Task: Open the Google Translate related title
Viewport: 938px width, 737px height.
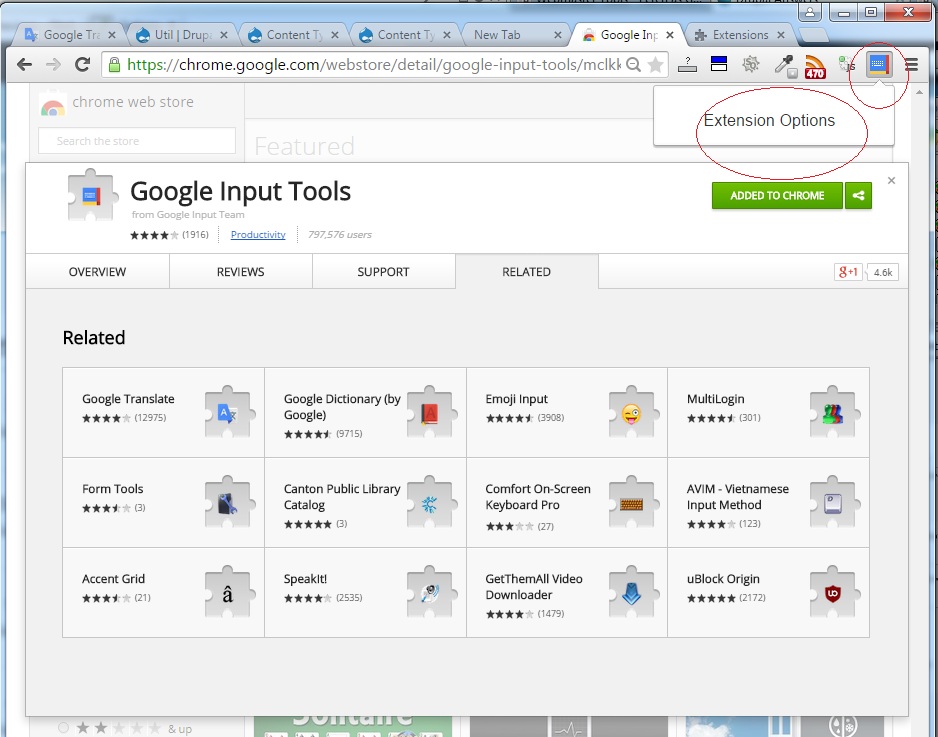Action: coord(128,399)
